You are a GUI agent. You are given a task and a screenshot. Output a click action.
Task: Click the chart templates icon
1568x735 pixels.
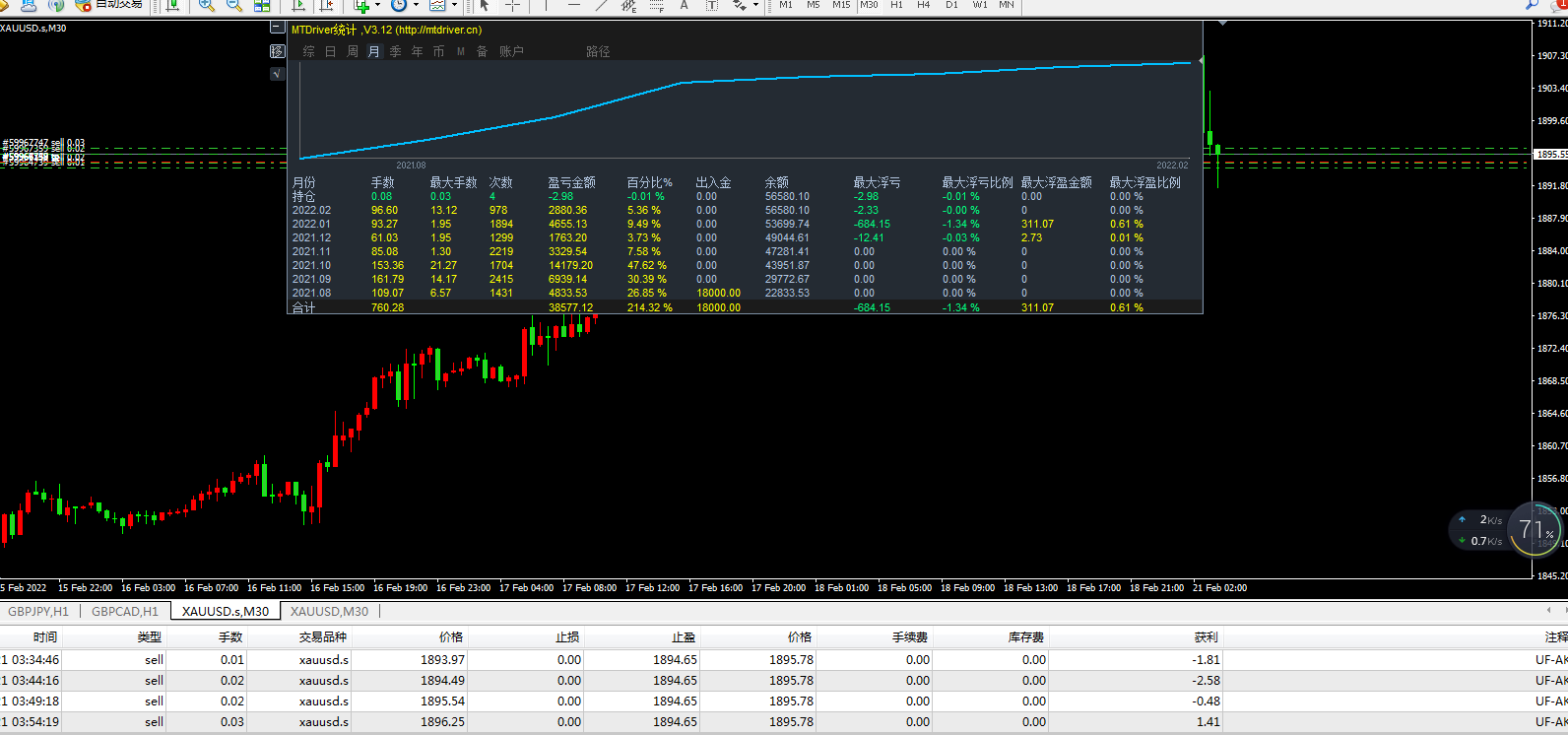click(x=437, y=5)
